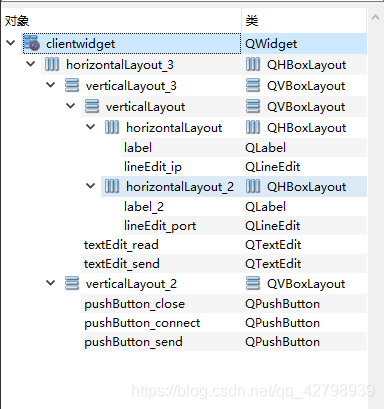
Task: Click QHBoxLayout class icon in horizontalLayout_2 row
Action: click(253, 186)
